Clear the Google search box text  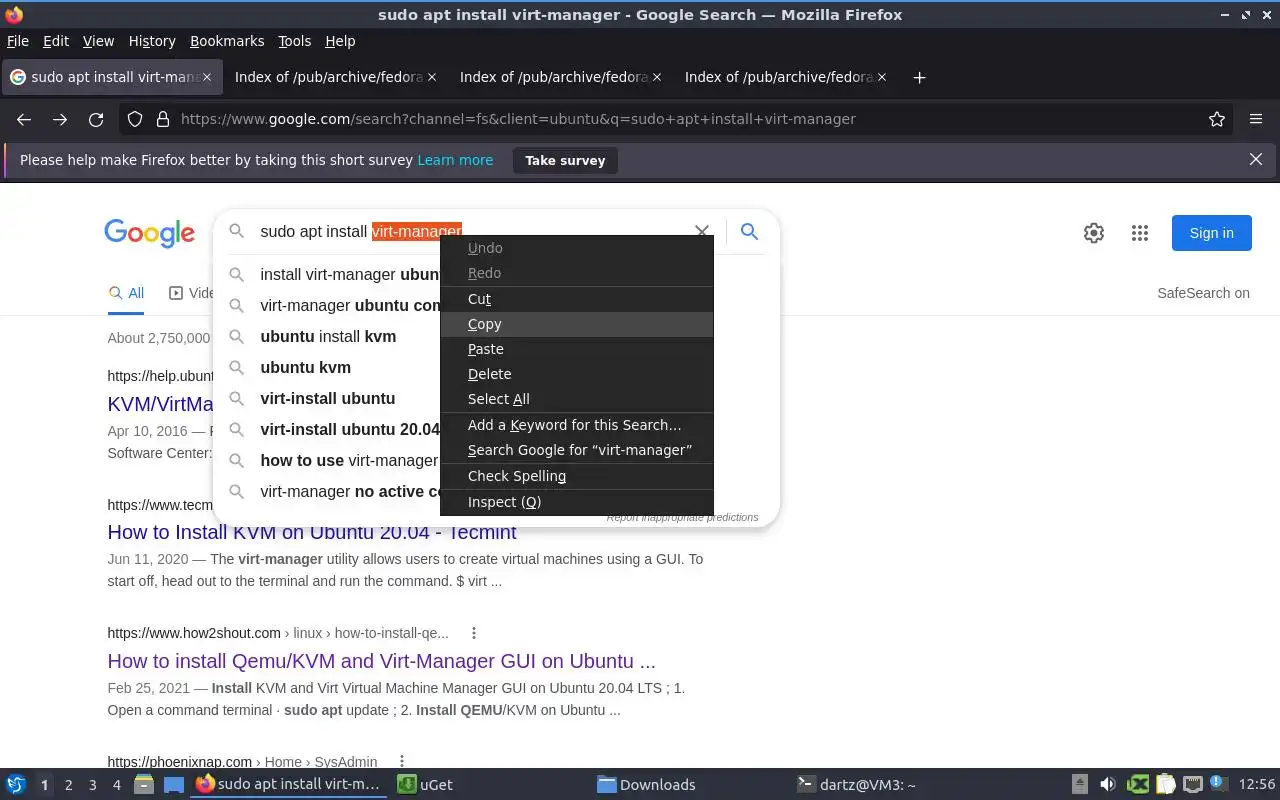point(702,231)
